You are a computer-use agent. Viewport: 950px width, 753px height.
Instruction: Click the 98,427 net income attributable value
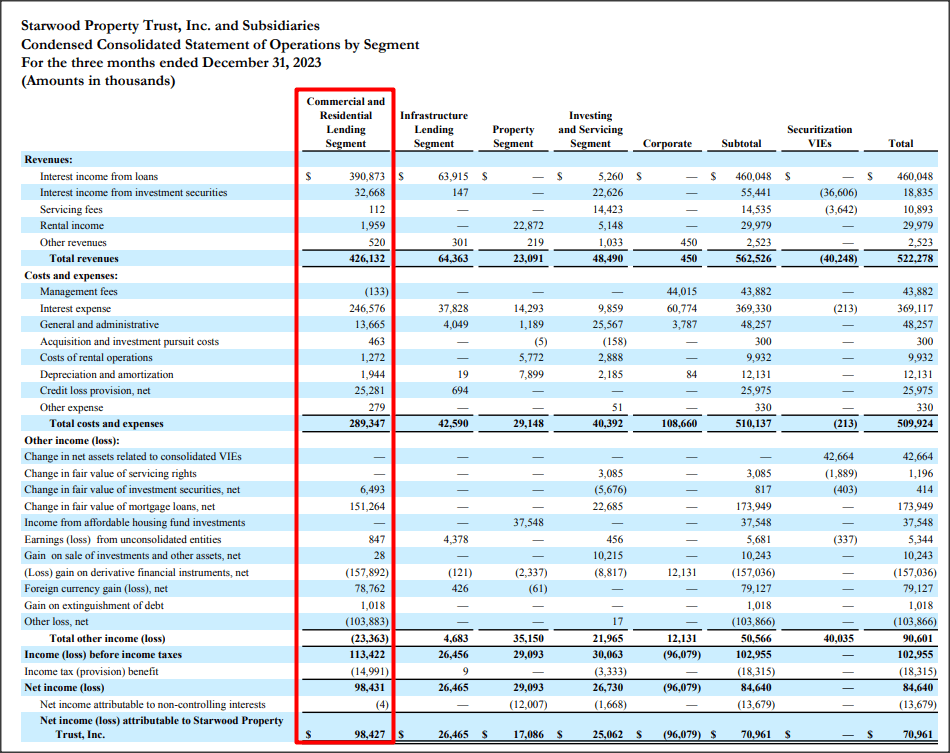[370, 734]
